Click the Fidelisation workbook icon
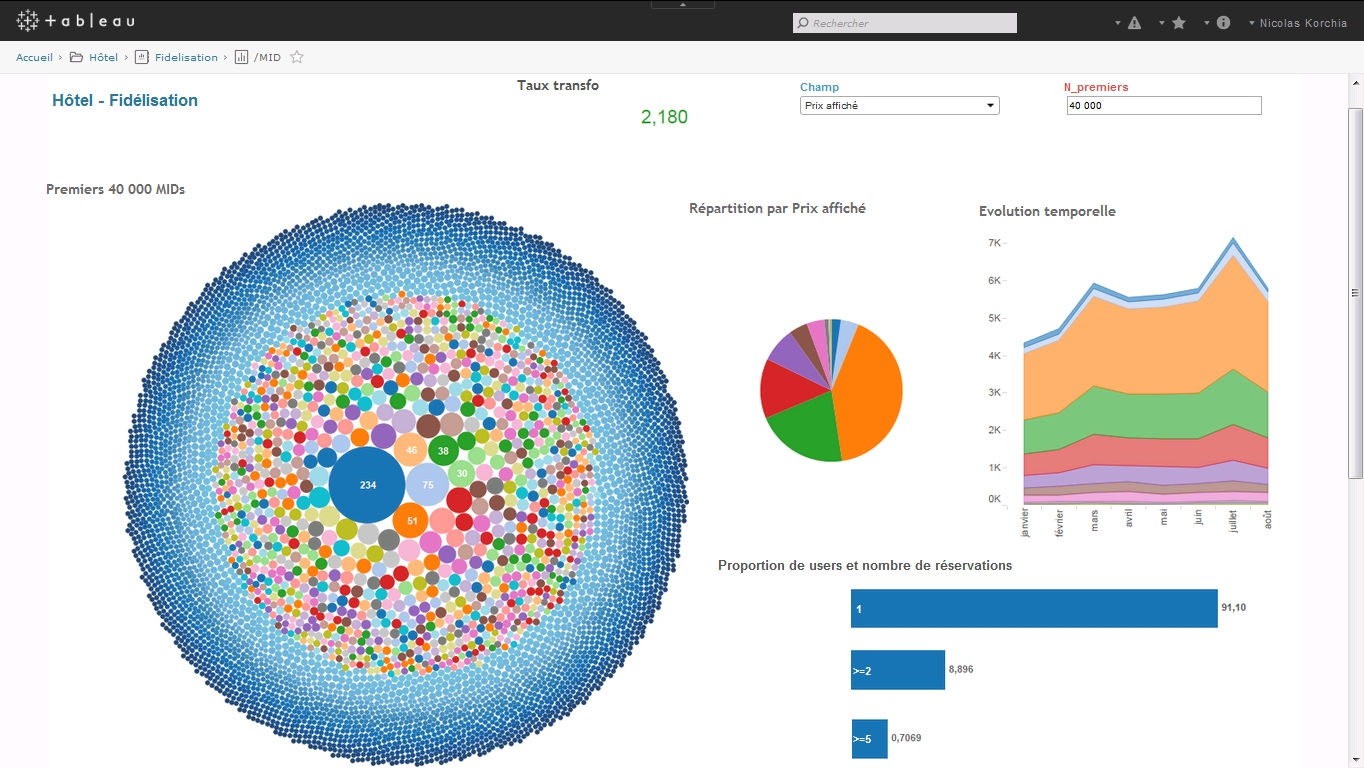Viewport: 1364px width, 768px height. tap(142, 57)
